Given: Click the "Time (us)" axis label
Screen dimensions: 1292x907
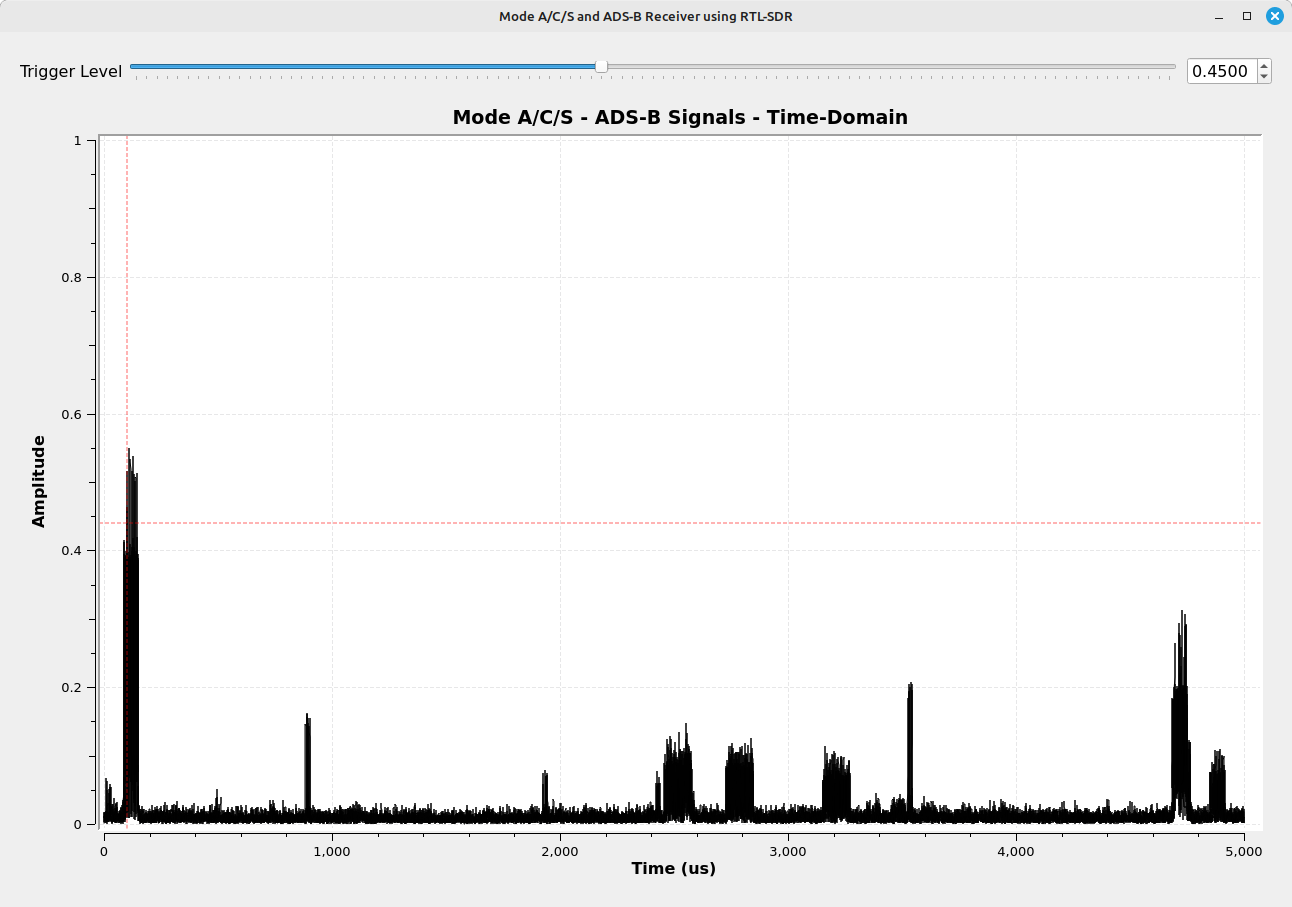Looking at the screenshot, I should [673, 868].
